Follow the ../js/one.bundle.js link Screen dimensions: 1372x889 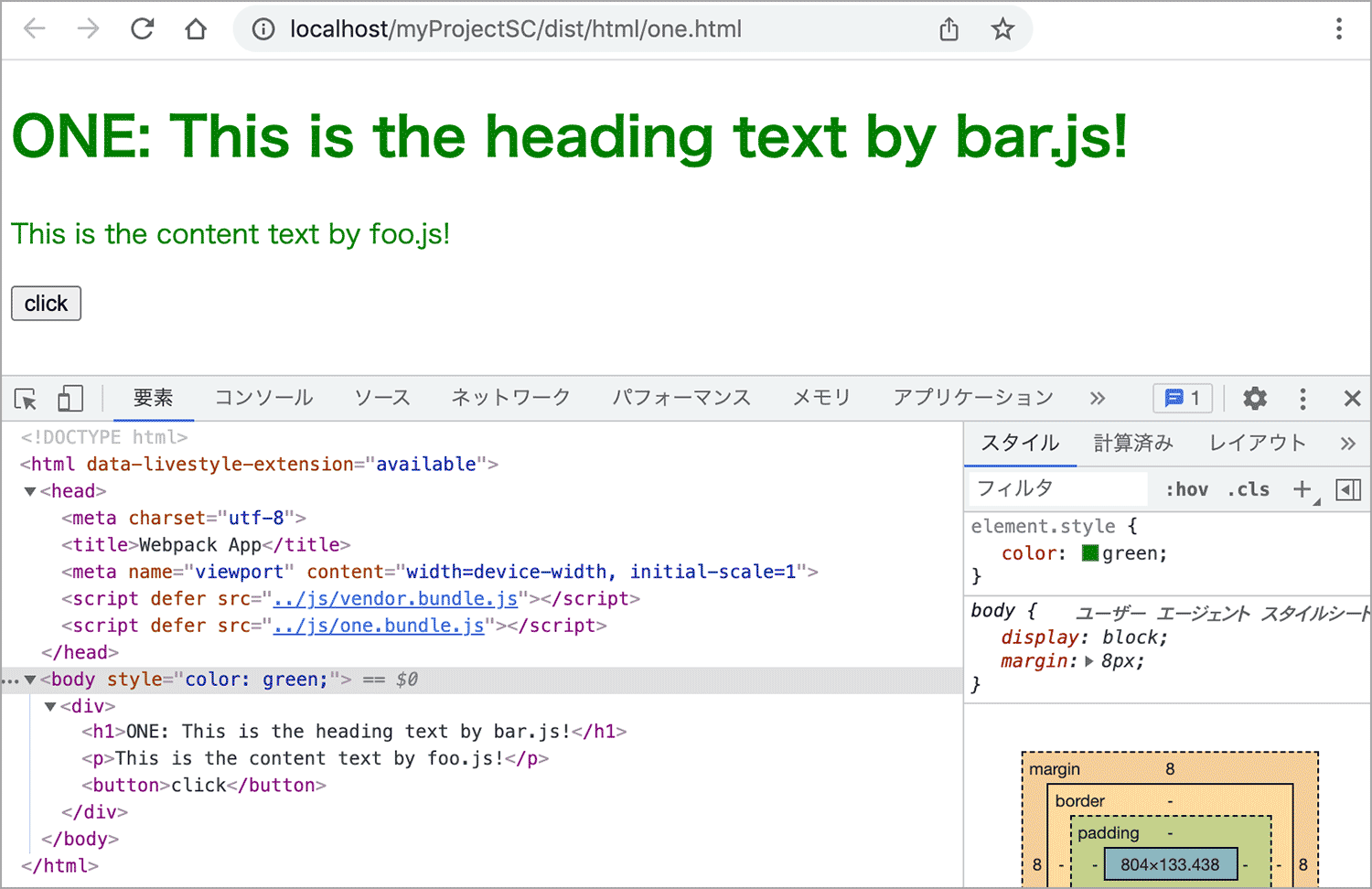[x=378, y=627]
